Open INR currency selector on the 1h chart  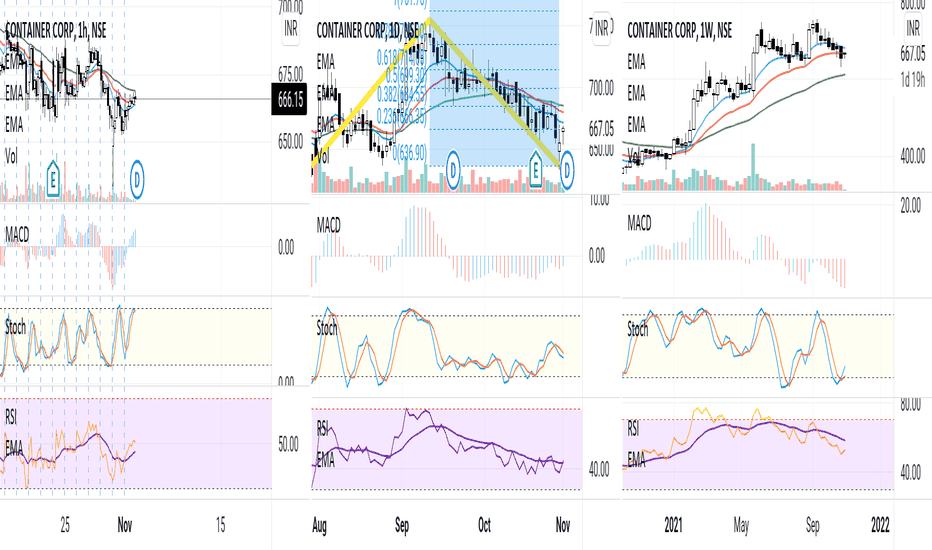coord(291,29)
